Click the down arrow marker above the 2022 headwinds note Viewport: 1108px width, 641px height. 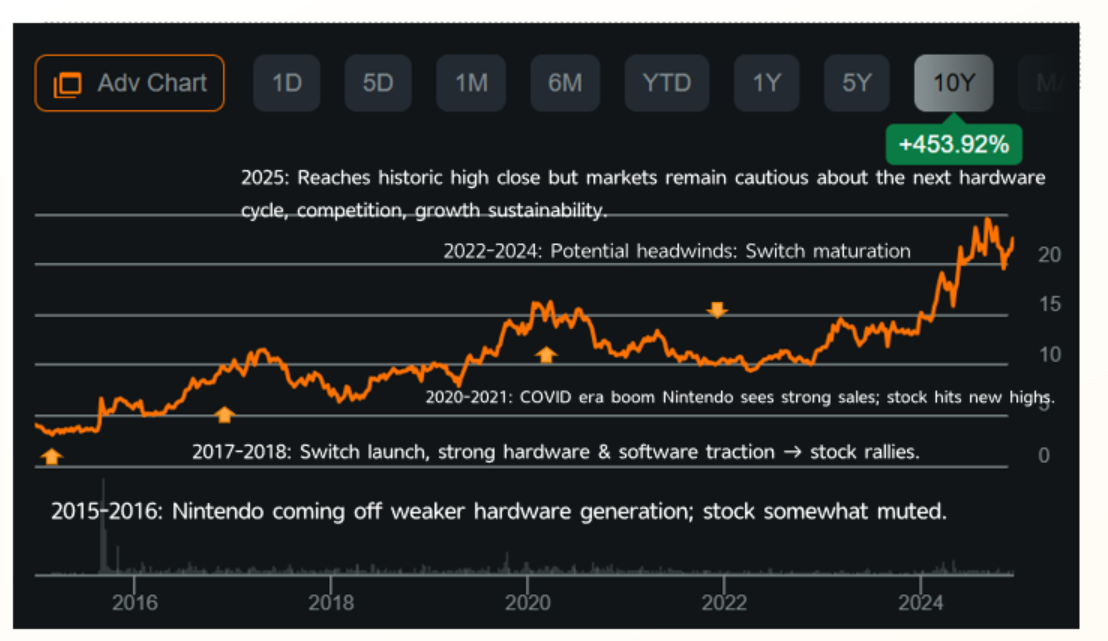point(717,311)
